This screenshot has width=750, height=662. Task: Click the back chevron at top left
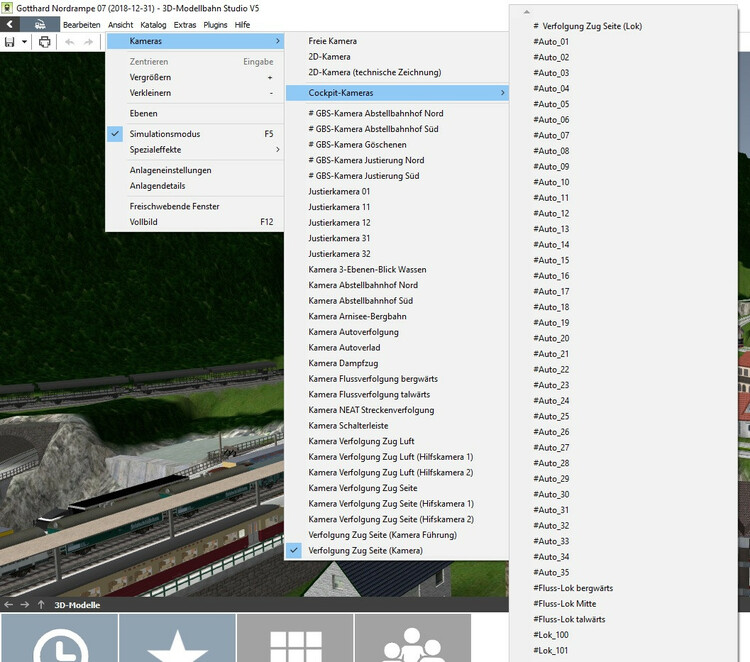pos(9,24)
